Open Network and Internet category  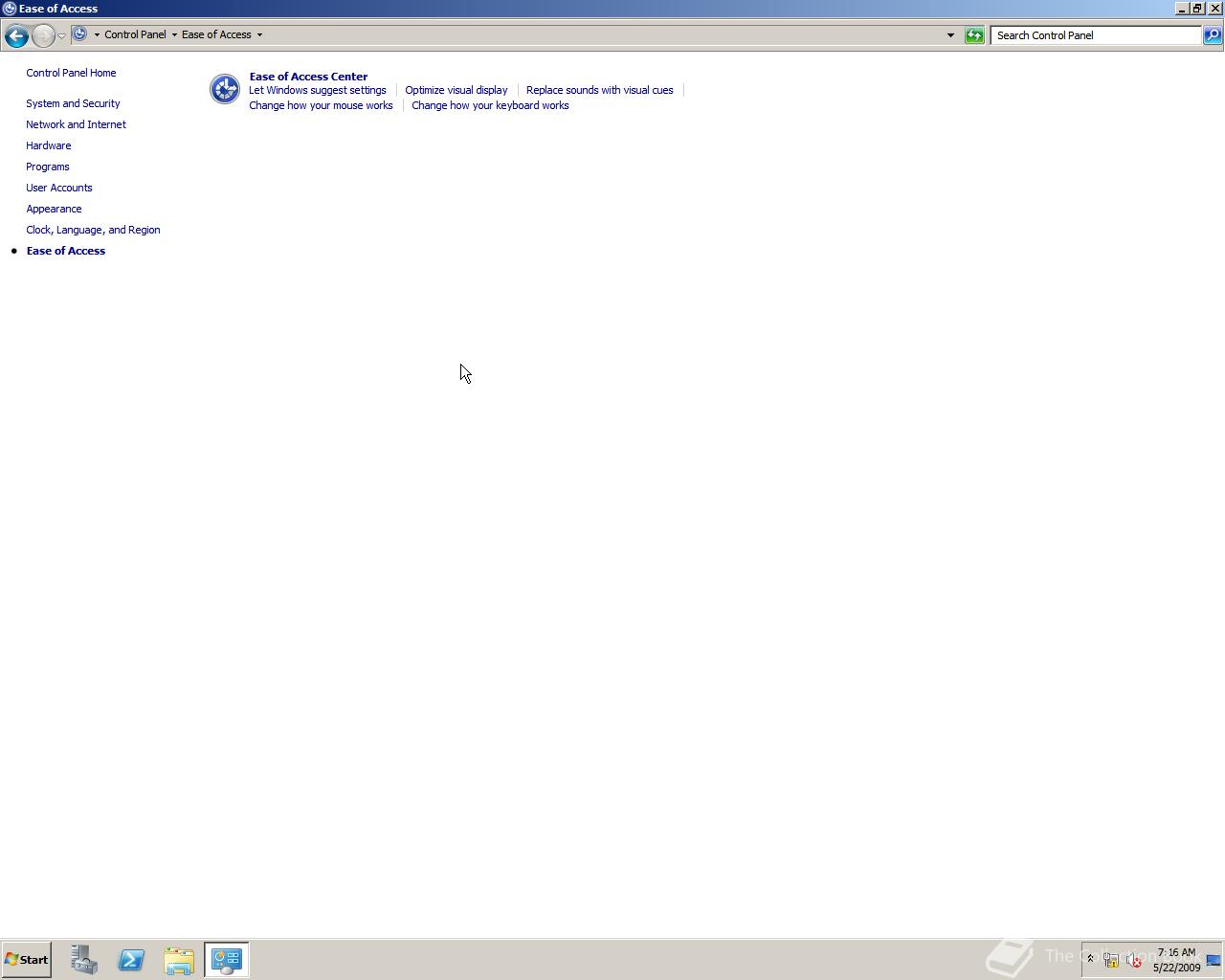point(76,124)
